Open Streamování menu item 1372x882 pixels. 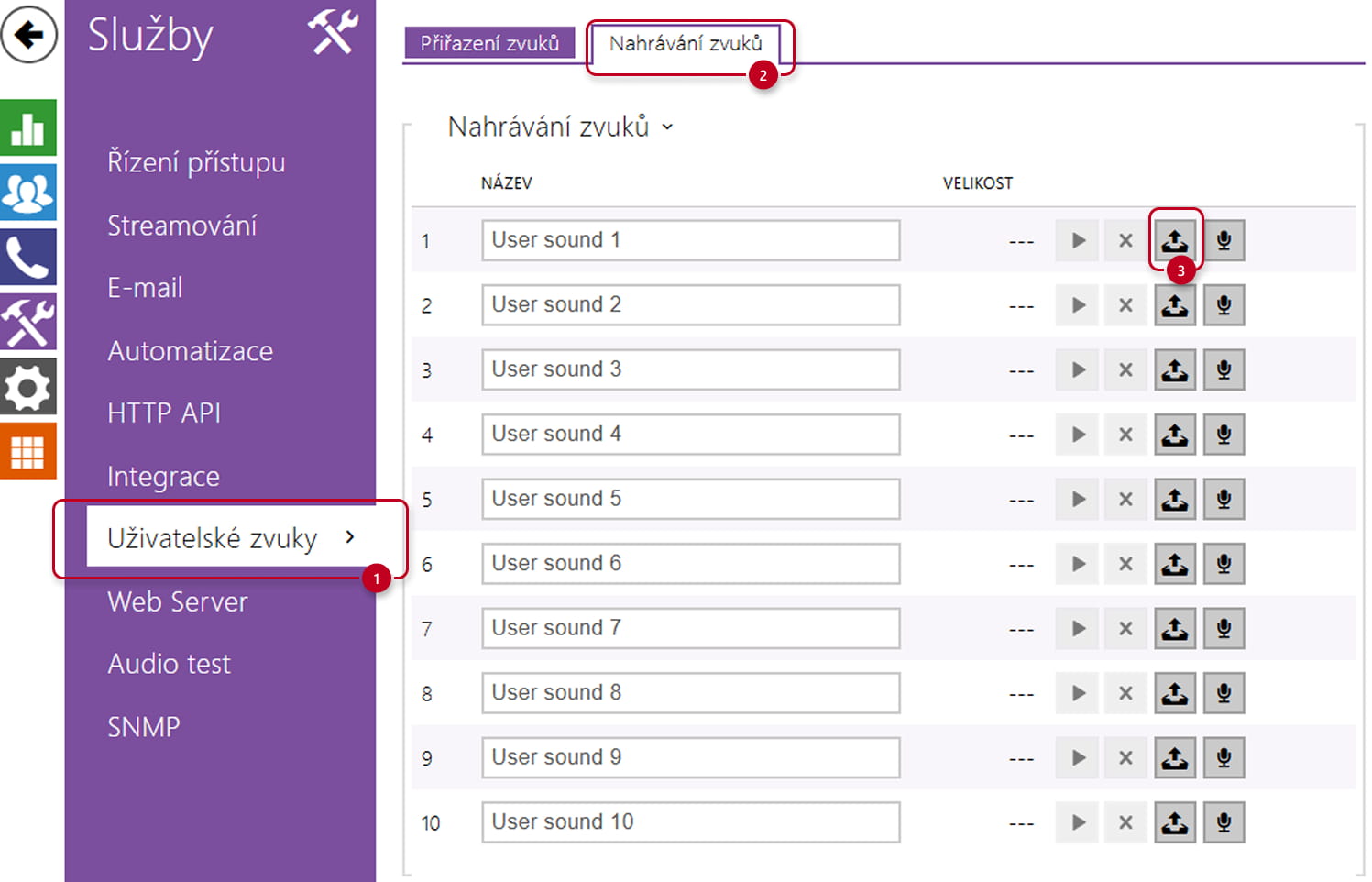[181, 226]
